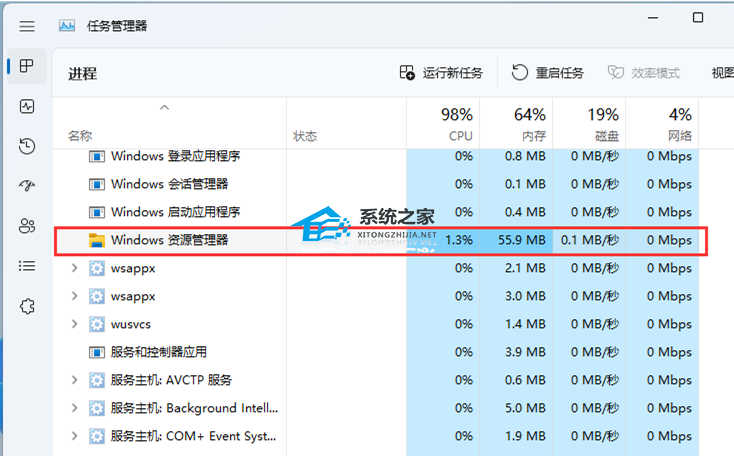Sort by the 内存 64% column header
The height and width of the screenshot is (456, 734).
click(516, 124)
